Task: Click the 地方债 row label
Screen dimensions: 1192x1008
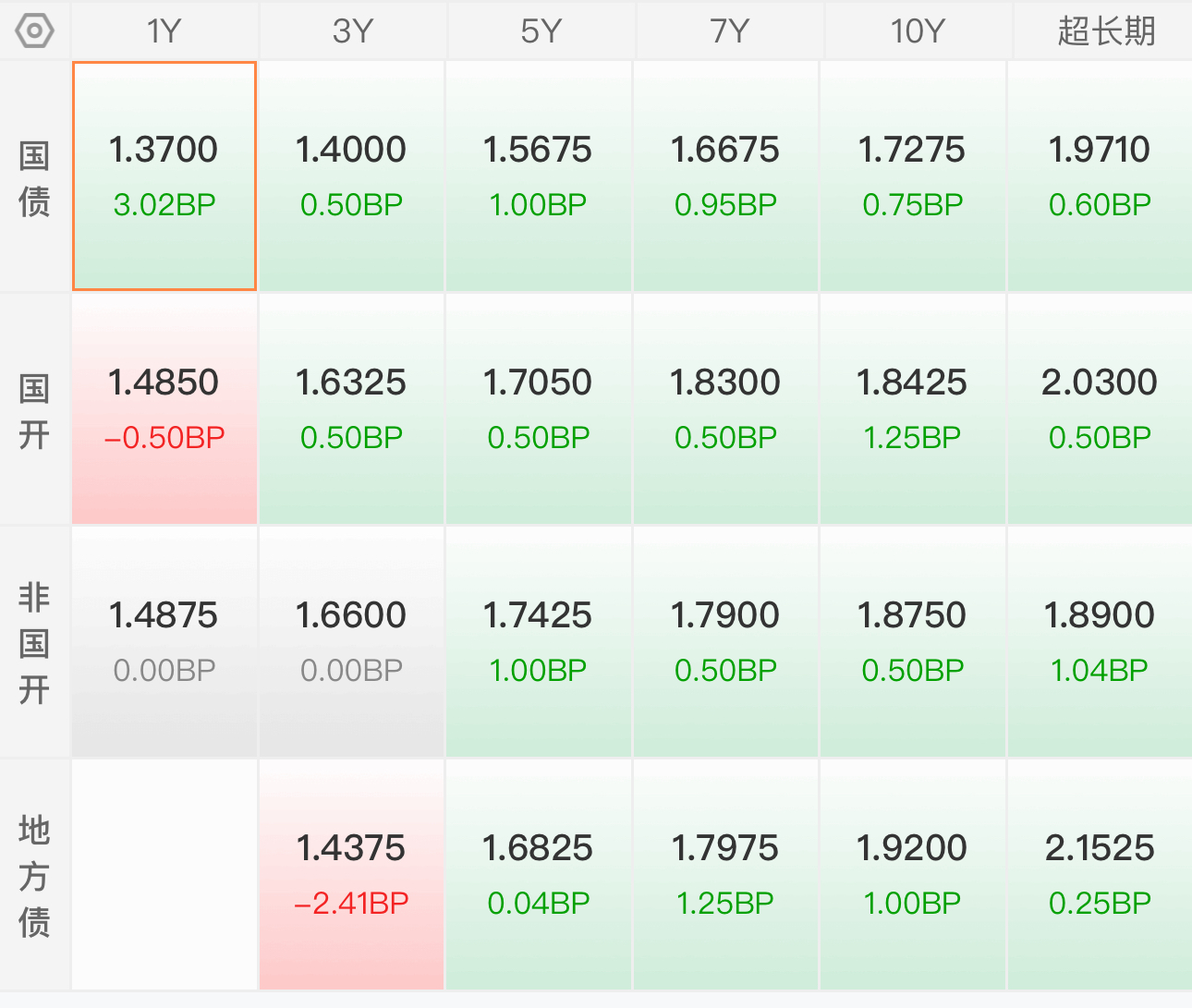Action: point(34,876)
